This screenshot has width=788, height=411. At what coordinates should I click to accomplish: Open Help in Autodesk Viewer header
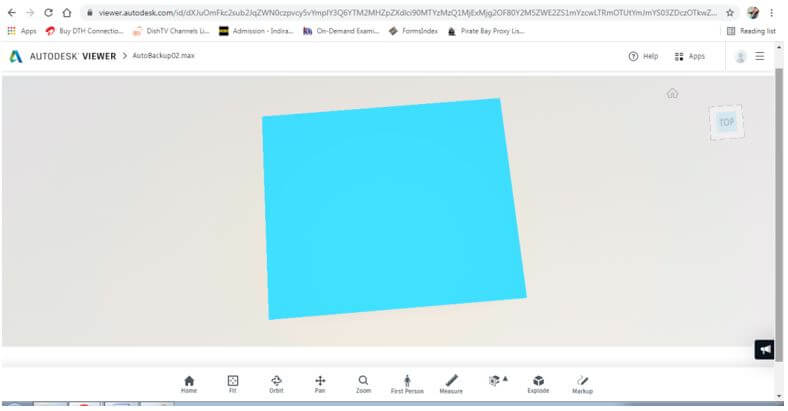pos(643,56)
